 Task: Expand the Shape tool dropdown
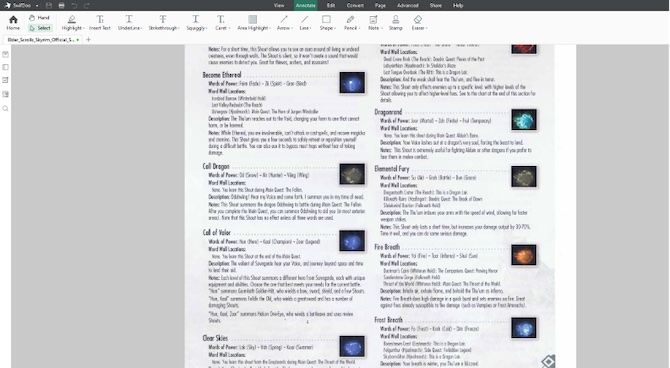(x=335, y=28)
